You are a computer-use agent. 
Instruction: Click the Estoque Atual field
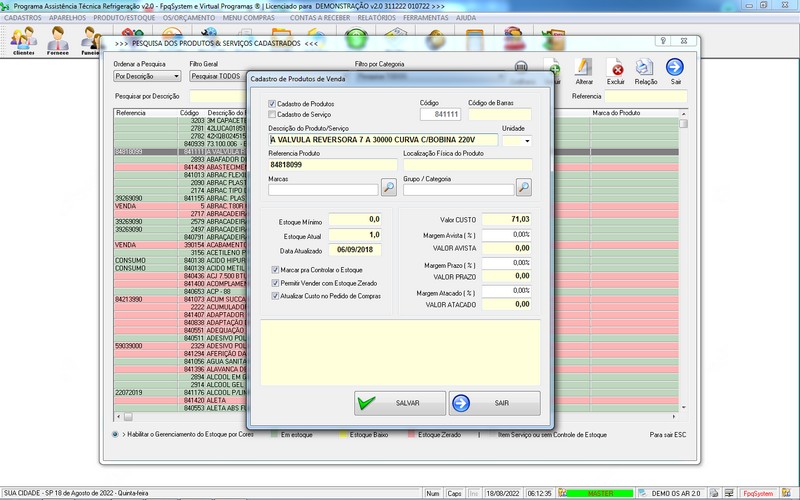tap(355, 235)
